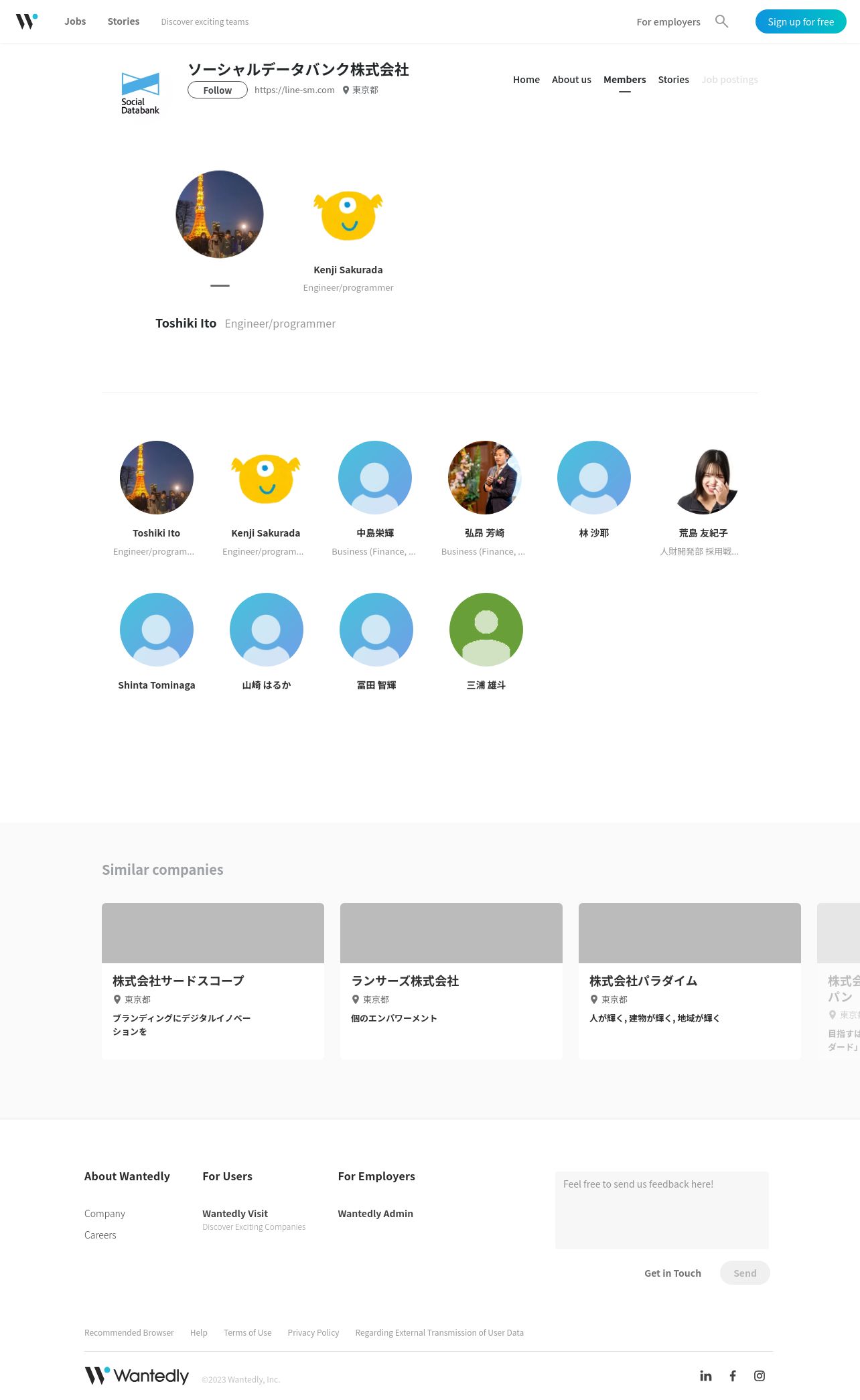The height and width of the screenshot is (1400, 860).
Task: Open the search magnifier icon
Action: pyautogui.click(x=721, y=21)
